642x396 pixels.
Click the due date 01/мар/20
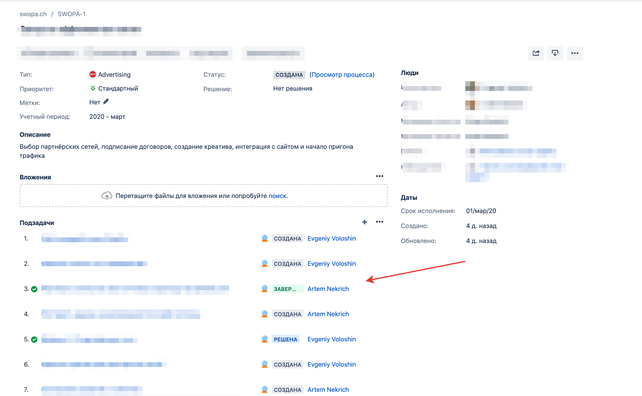tap(481, 211)
